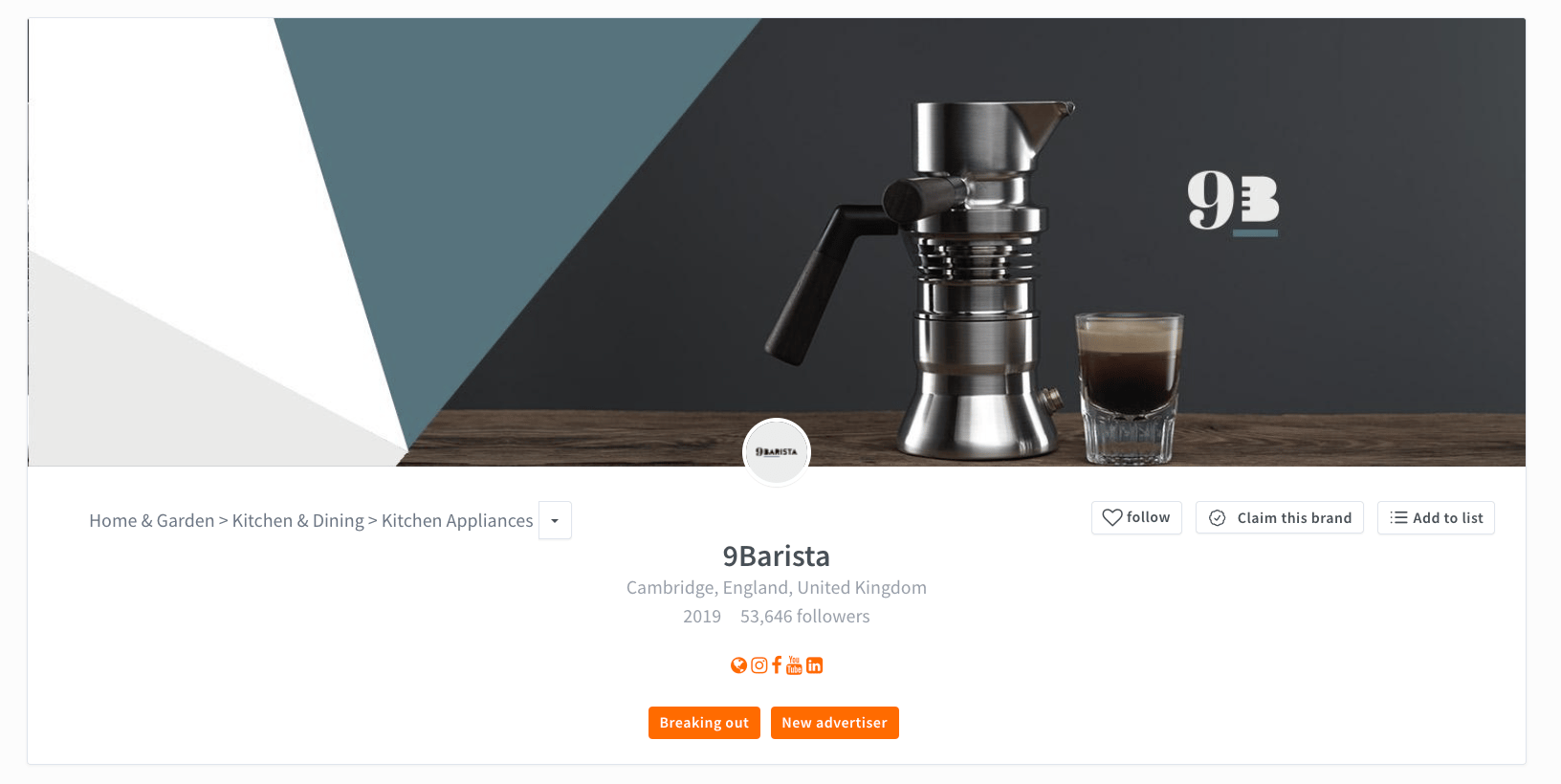Open the YouTube channel icon

(x=794, y=665)
